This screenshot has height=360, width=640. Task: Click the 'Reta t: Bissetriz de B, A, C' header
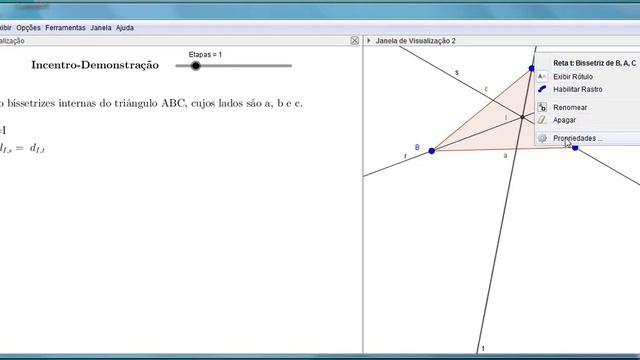(x=594, y=63)
